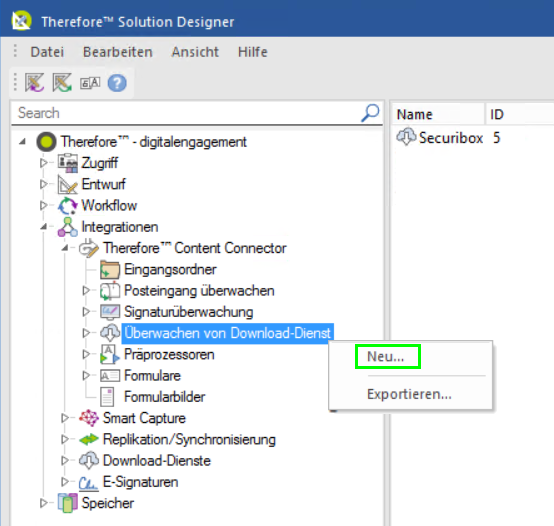The image size is (554, 526).
Task: Select the Smart Capture tree item
Action: pyautogui.click(x=144, y=418)
